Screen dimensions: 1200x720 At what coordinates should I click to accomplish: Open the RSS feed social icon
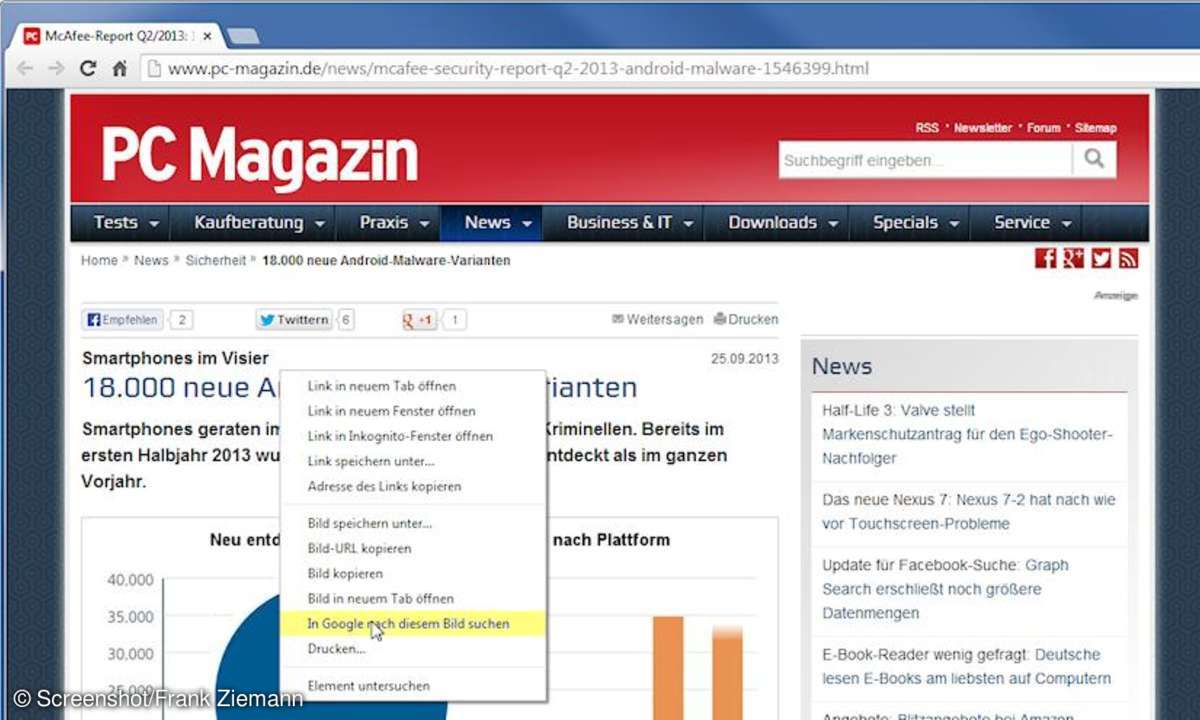point(1128,259)
